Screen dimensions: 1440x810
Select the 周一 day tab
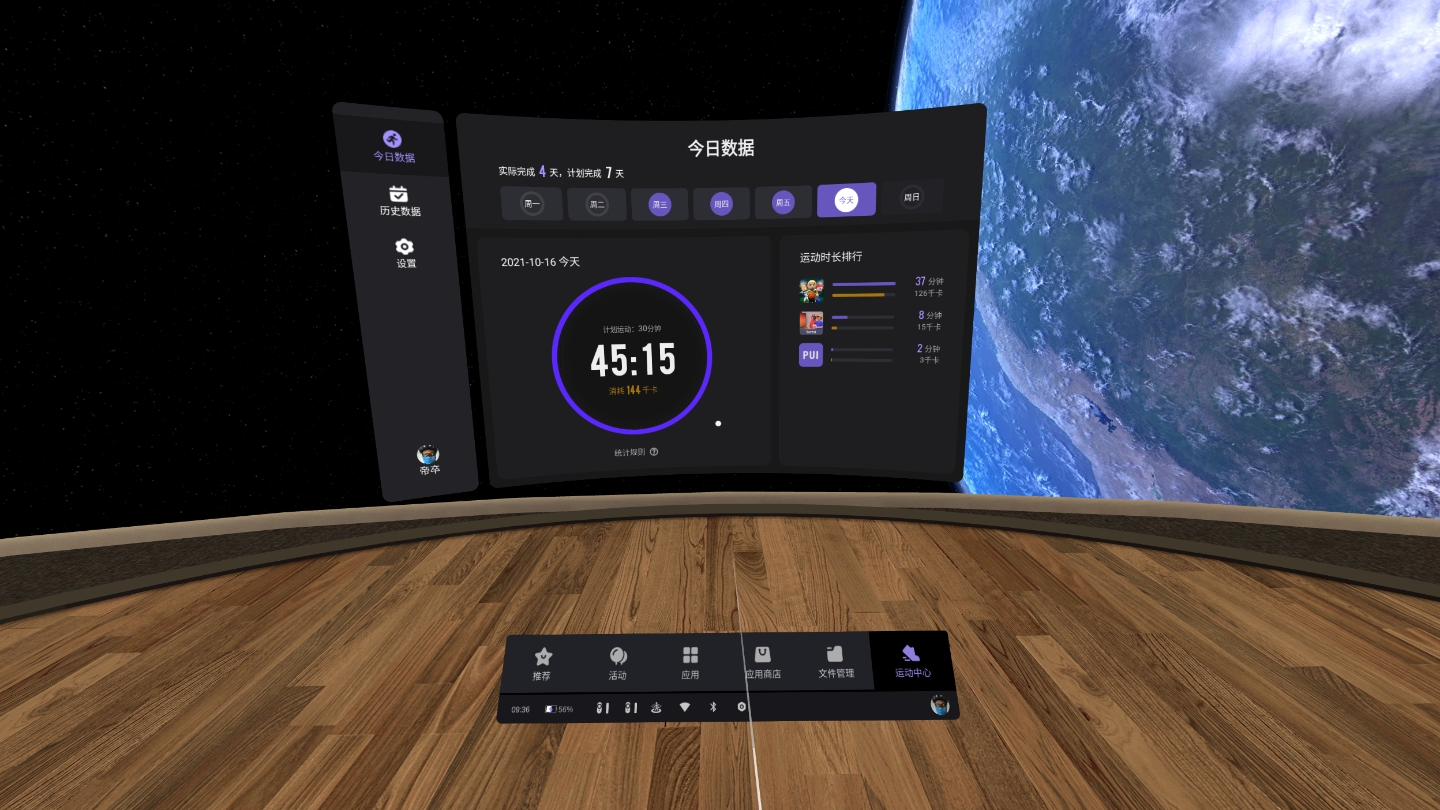(x=532, y=204)
